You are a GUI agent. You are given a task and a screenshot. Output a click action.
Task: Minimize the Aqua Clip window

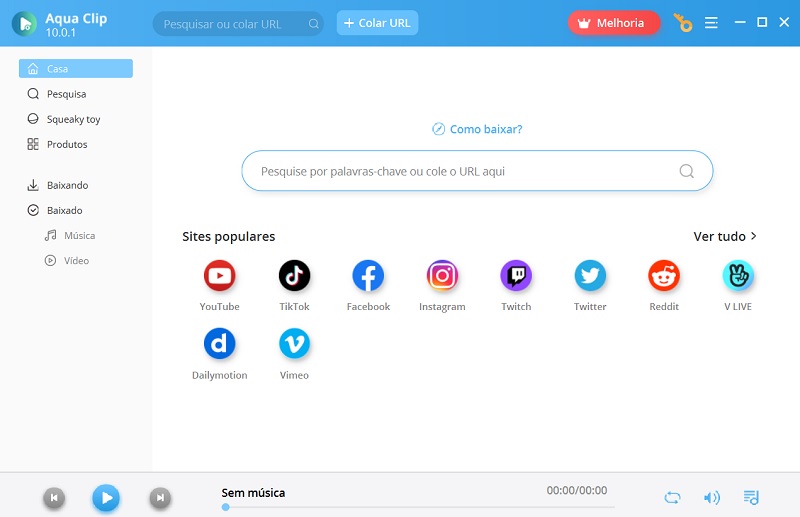tap(740, 22)
